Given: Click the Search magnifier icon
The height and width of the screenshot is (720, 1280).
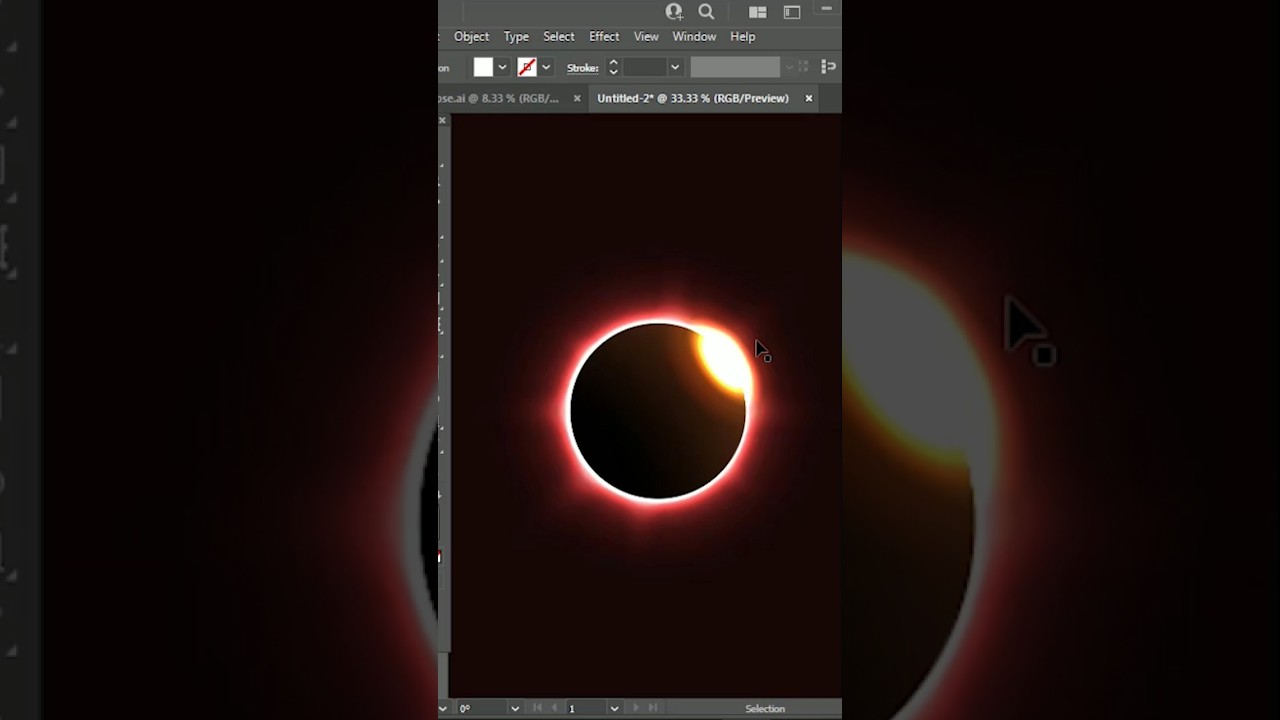Looking at the screenshot, I should coord(706,12).
